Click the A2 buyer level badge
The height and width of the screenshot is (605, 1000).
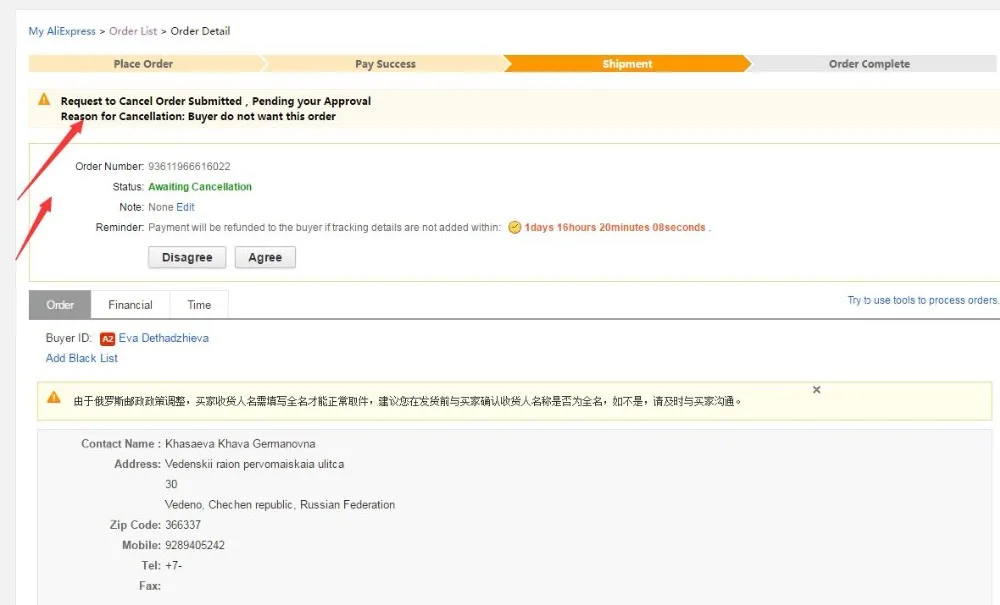[x=107, y=339]
